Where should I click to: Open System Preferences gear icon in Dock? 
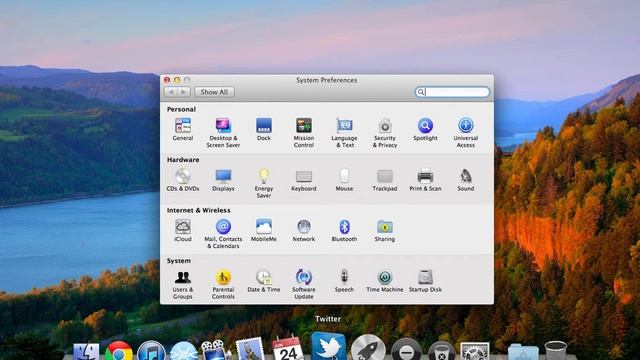pos(475,351)
